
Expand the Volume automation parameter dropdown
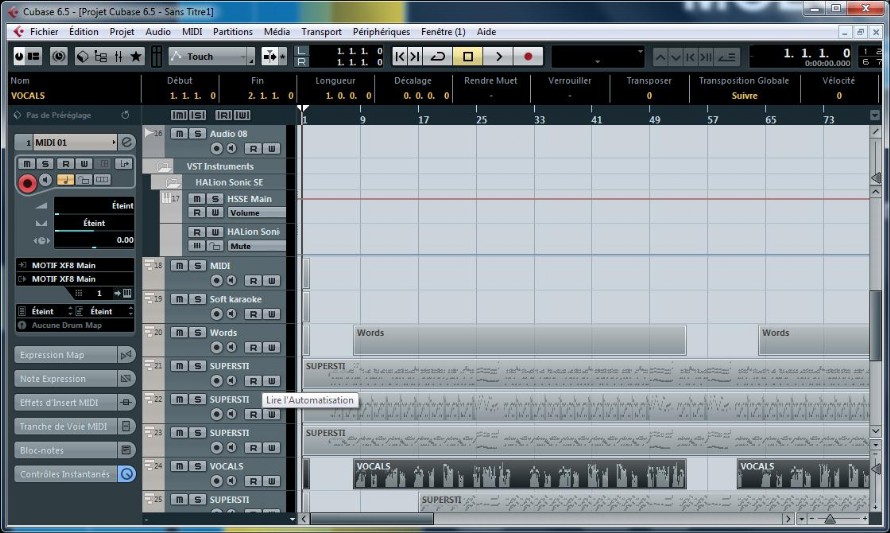point(257,213)
